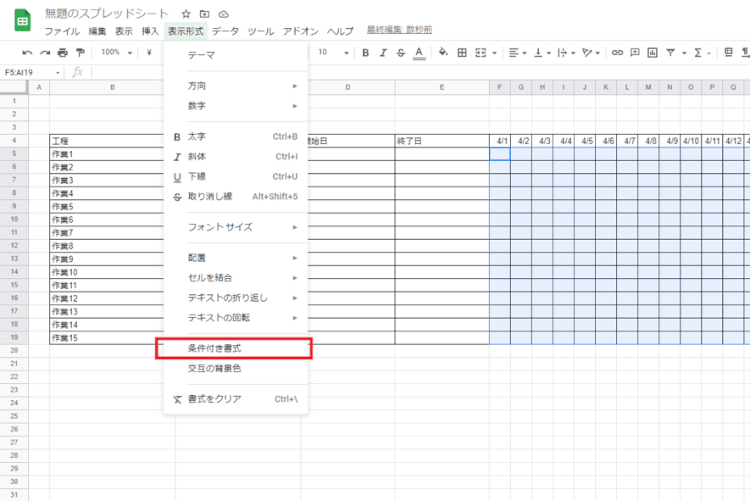The width and height of the screenshot is (750, 501).
Task: Toggle bold button in toolbar
Action: pos(366,52)
